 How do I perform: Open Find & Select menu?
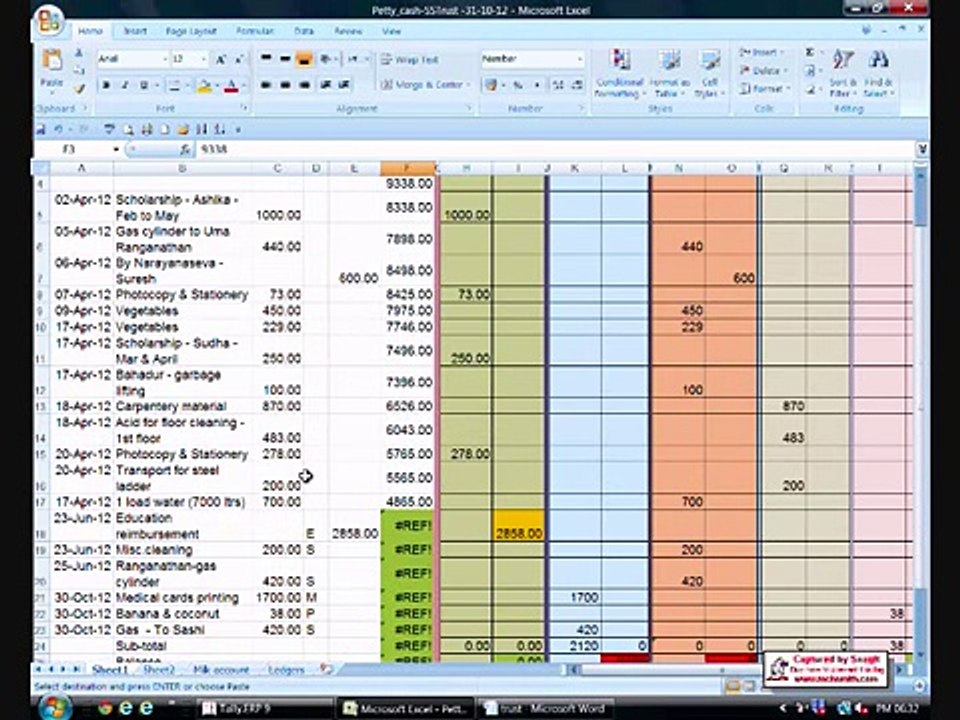879,73
